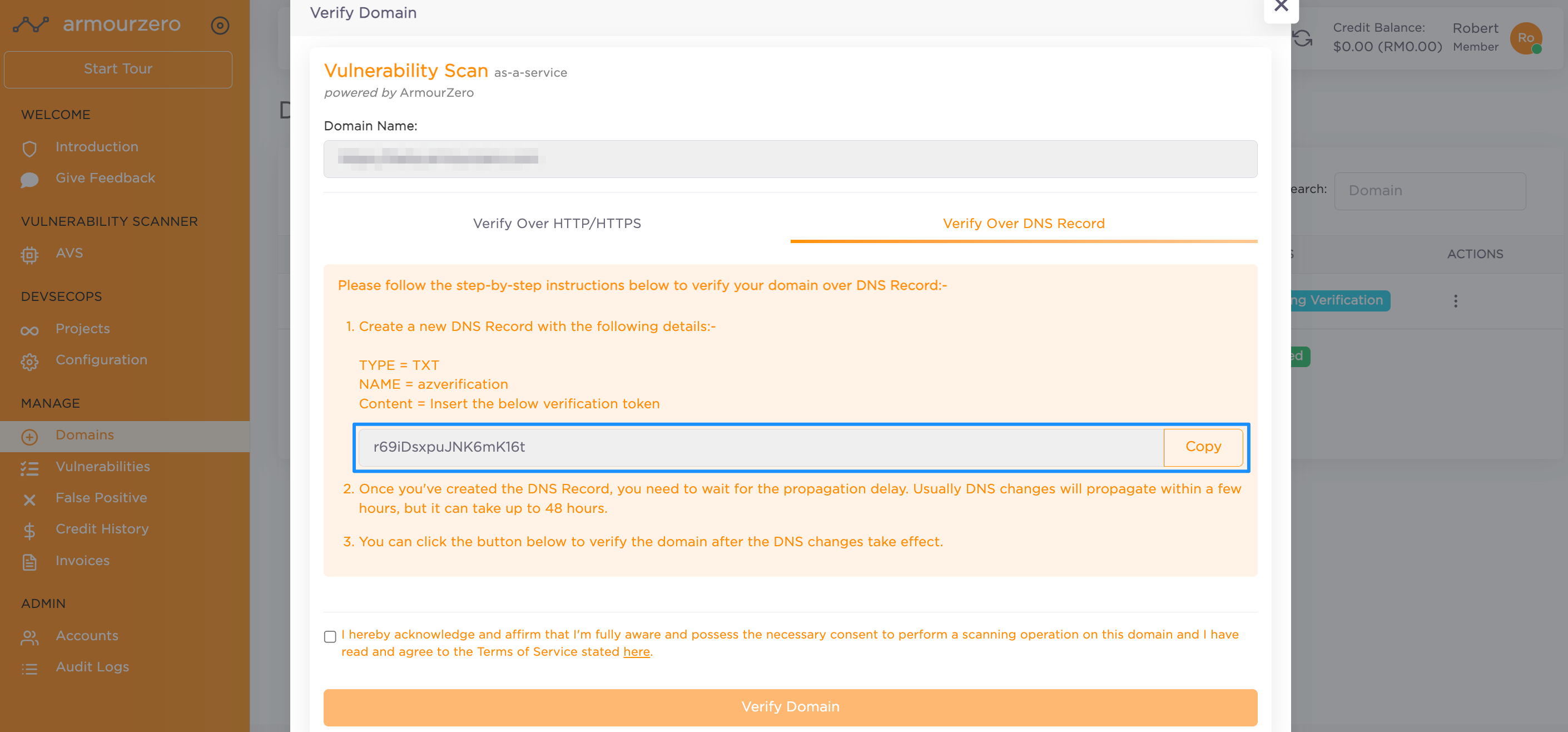
Task: Click the Invoices document icon
Action: pos(29,561)
